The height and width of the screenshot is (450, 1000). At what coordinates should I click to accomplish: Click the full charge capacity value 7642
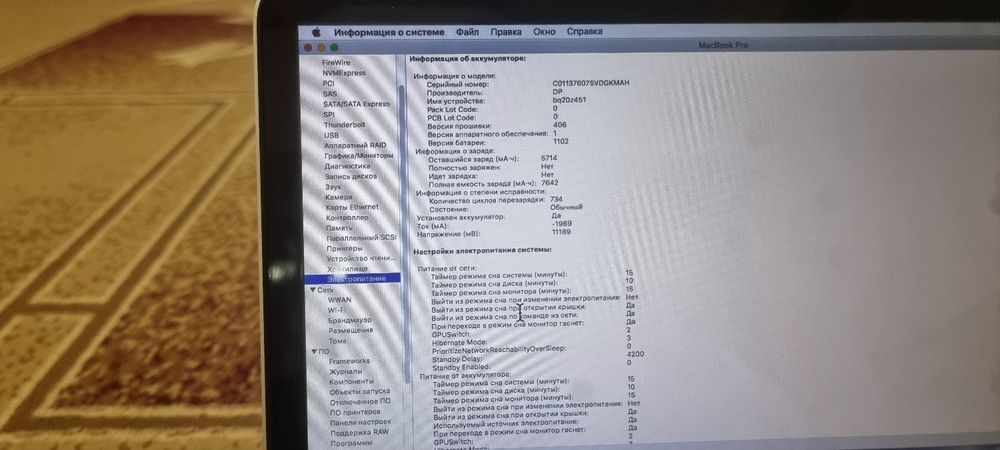(x=550, y=183)
